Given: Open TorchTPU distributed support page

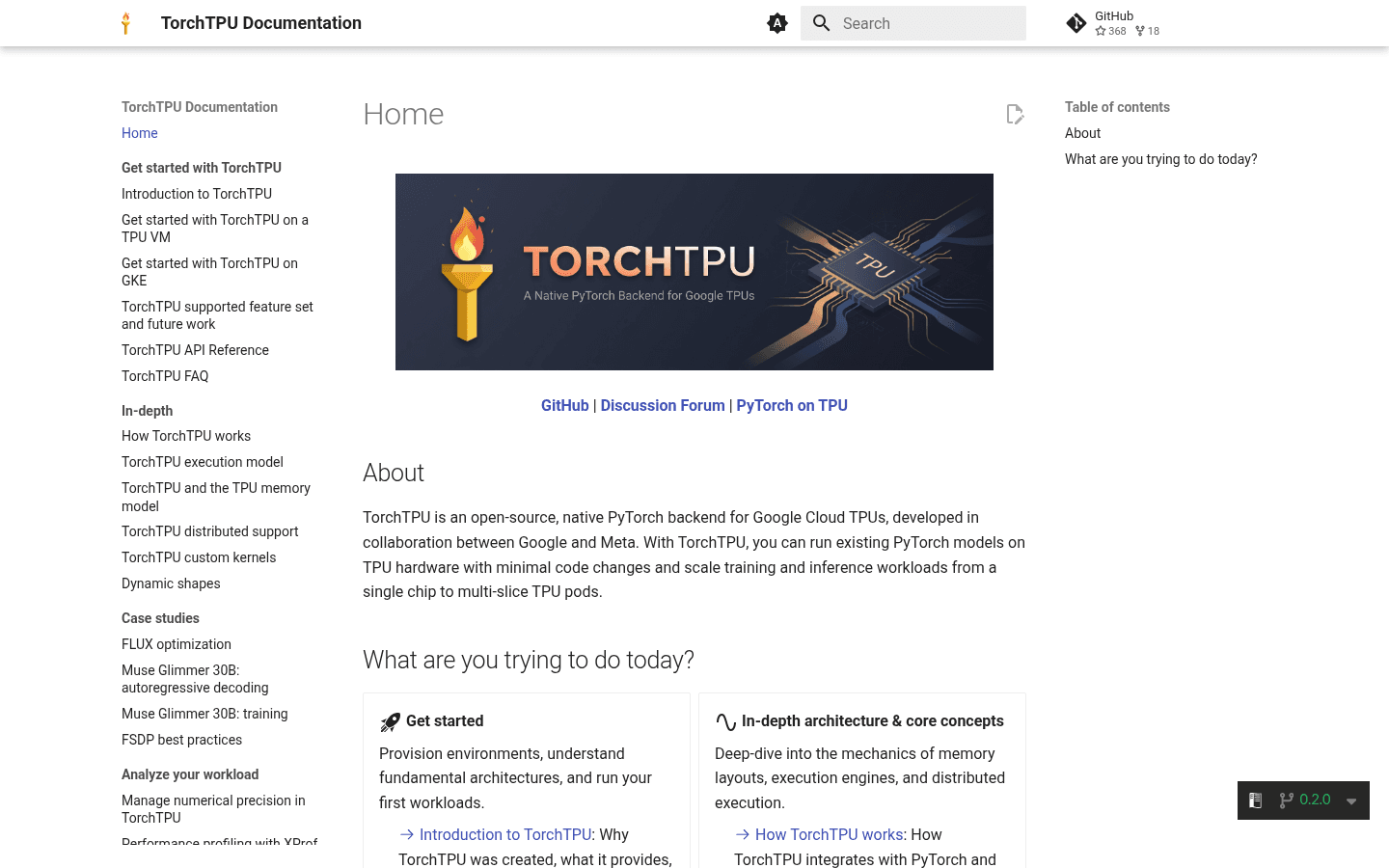Looking at the screenshot, I should click(210, 531).
